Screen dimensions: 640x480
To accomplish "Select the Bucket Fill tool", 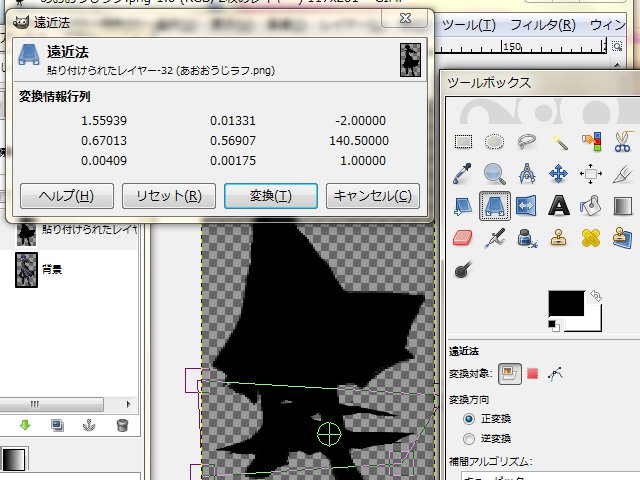I will [x=591, y=206].
